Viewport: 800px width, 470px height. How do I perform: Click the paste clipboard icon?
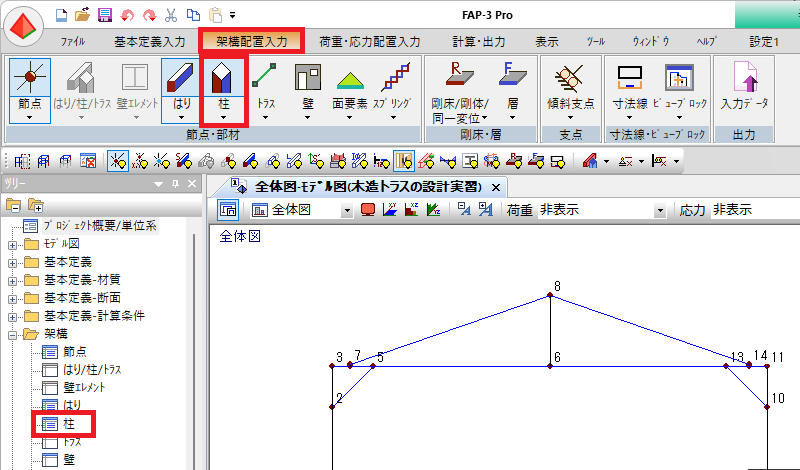coord(216,15)
